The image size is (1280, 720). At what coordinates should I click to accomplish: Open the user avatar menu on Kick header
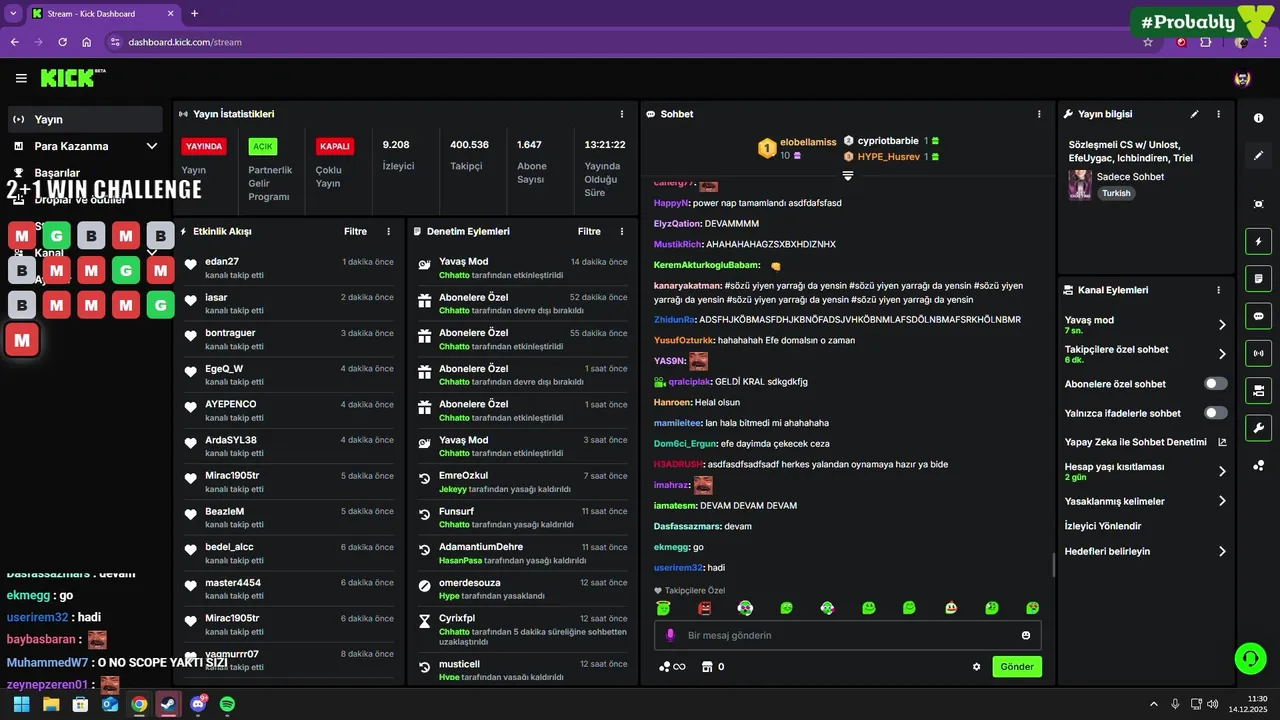click(x=1242, y=78)
